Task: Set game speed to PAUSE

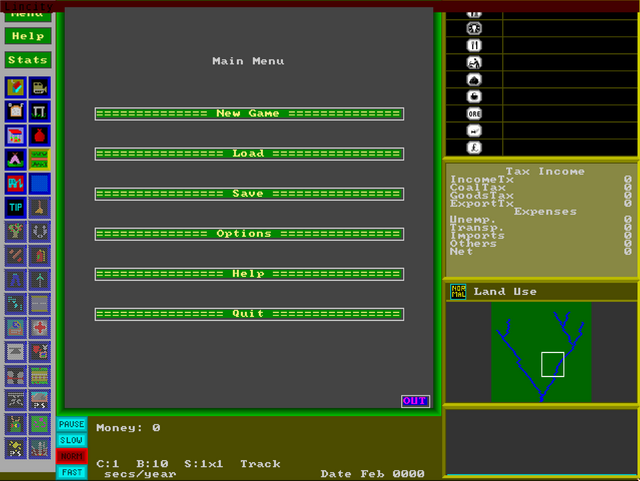Action: 71,425
